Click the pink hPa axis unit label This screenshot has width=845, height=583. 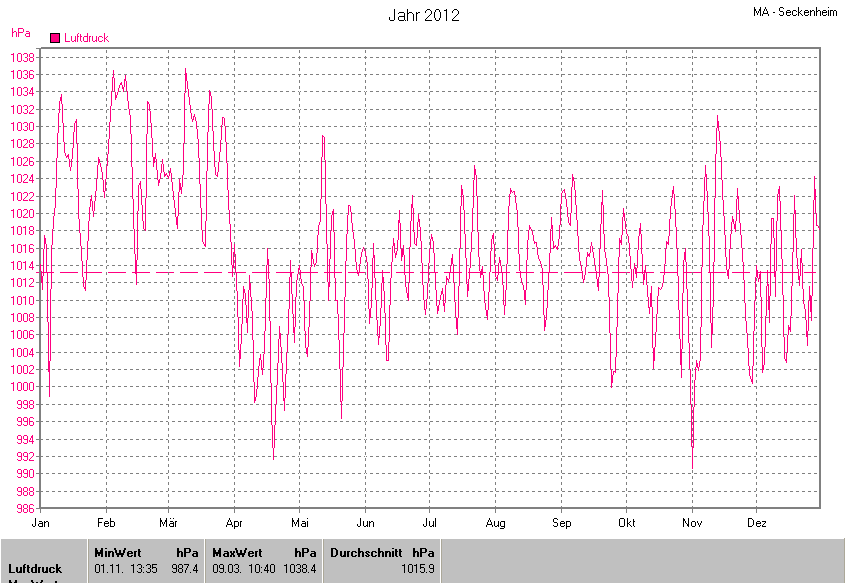point(20,33)
